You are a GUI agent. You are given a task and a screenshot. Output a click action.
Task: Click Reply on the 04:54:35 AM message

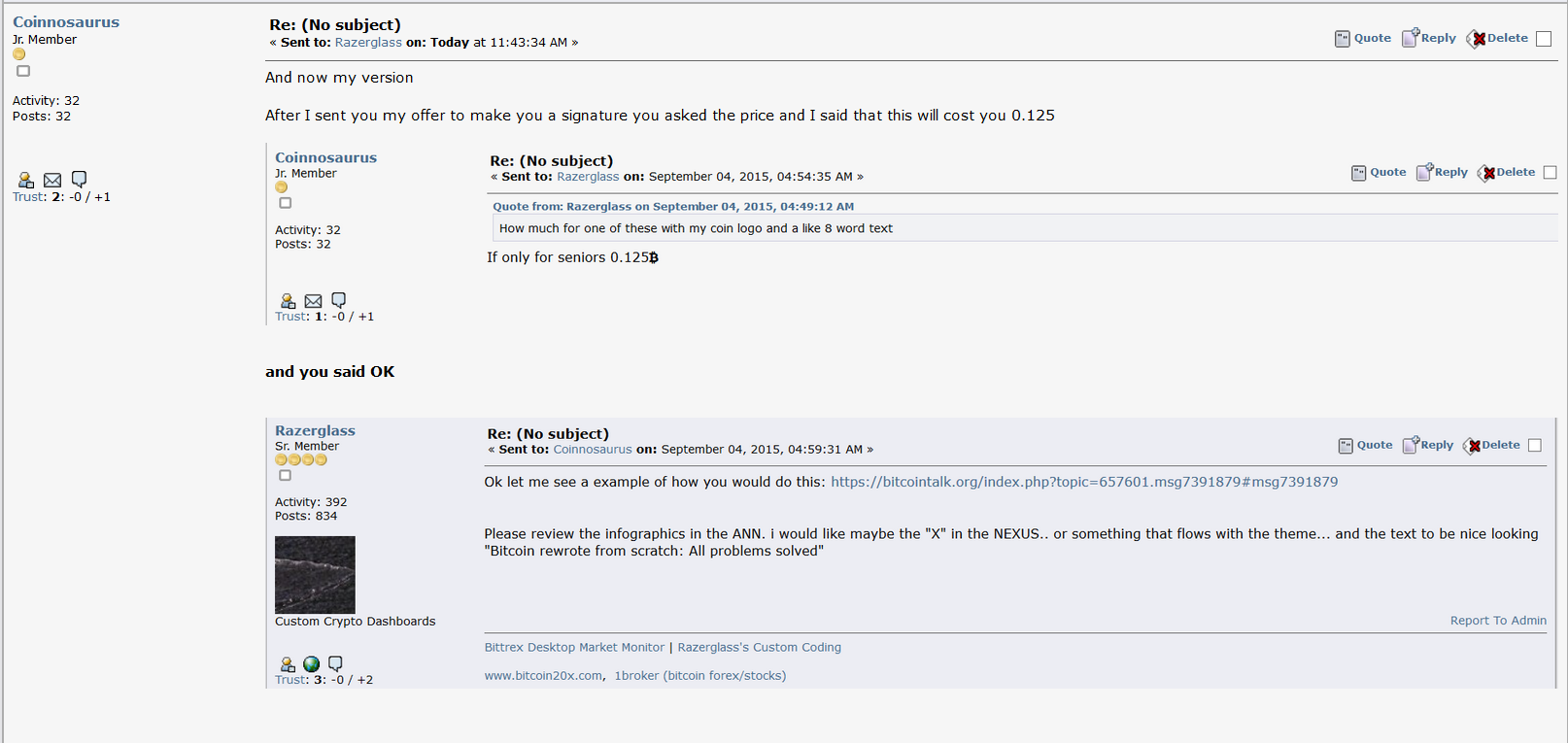click(1442, 172)
